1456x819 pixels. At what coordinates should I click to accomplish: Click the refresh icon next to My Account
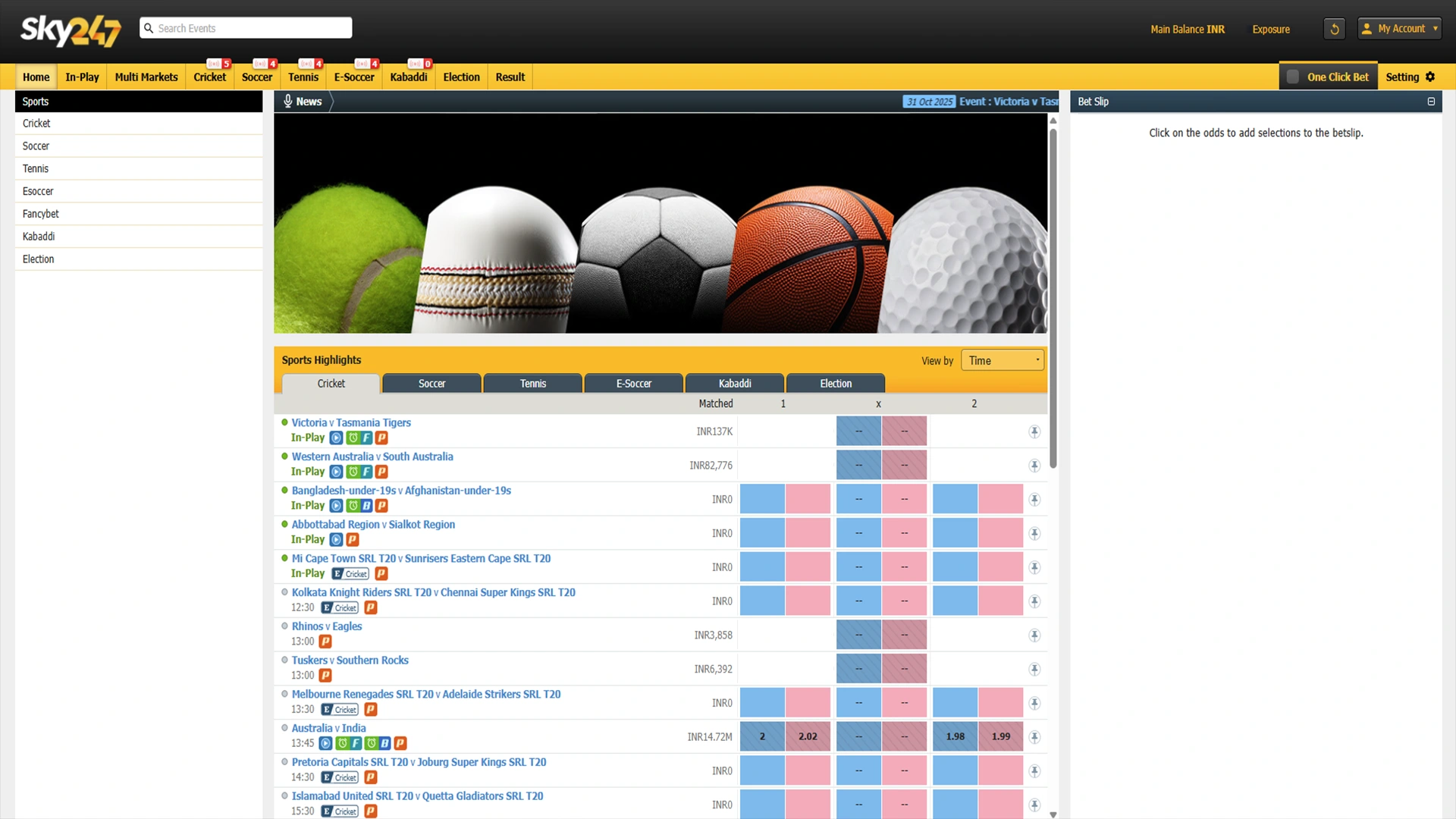[1335, 28]
